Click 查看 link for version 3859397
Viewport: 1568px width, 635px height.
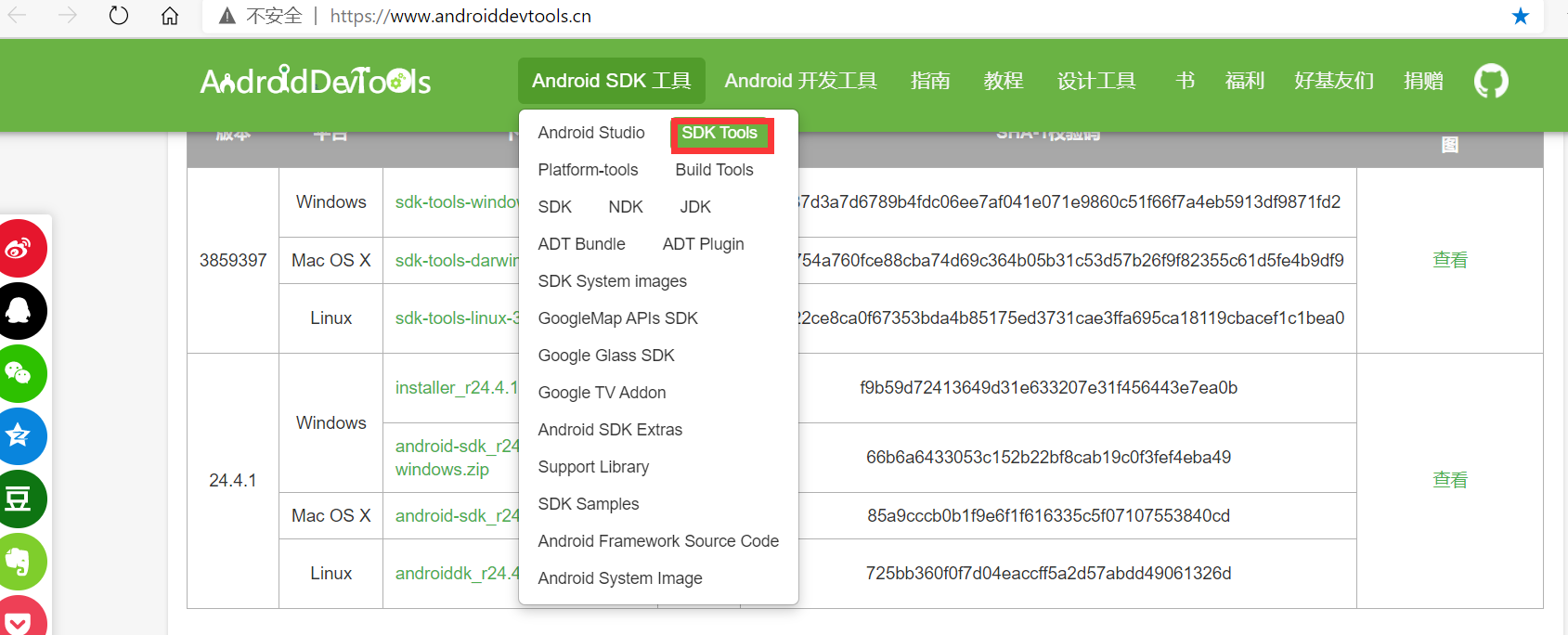(x=1450, y=260)
